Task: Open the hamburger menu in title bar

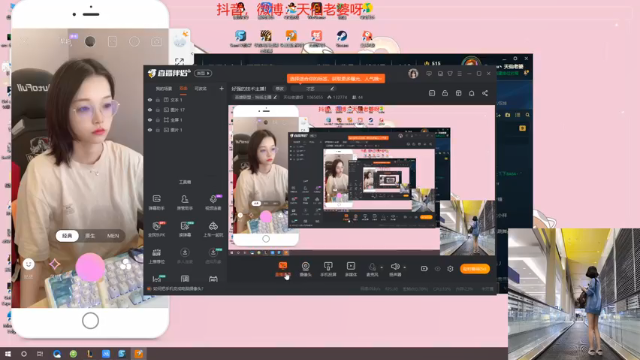Action: click(460, 73)
